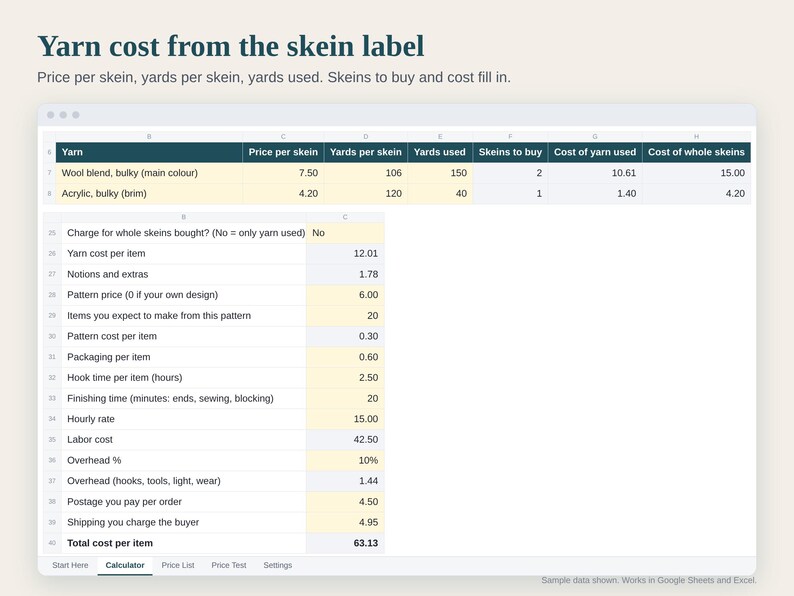Screen dimensions: 794x596
Task: Select the 4.20 price per skein cell for Acrylic
Action: coord(283,193)
